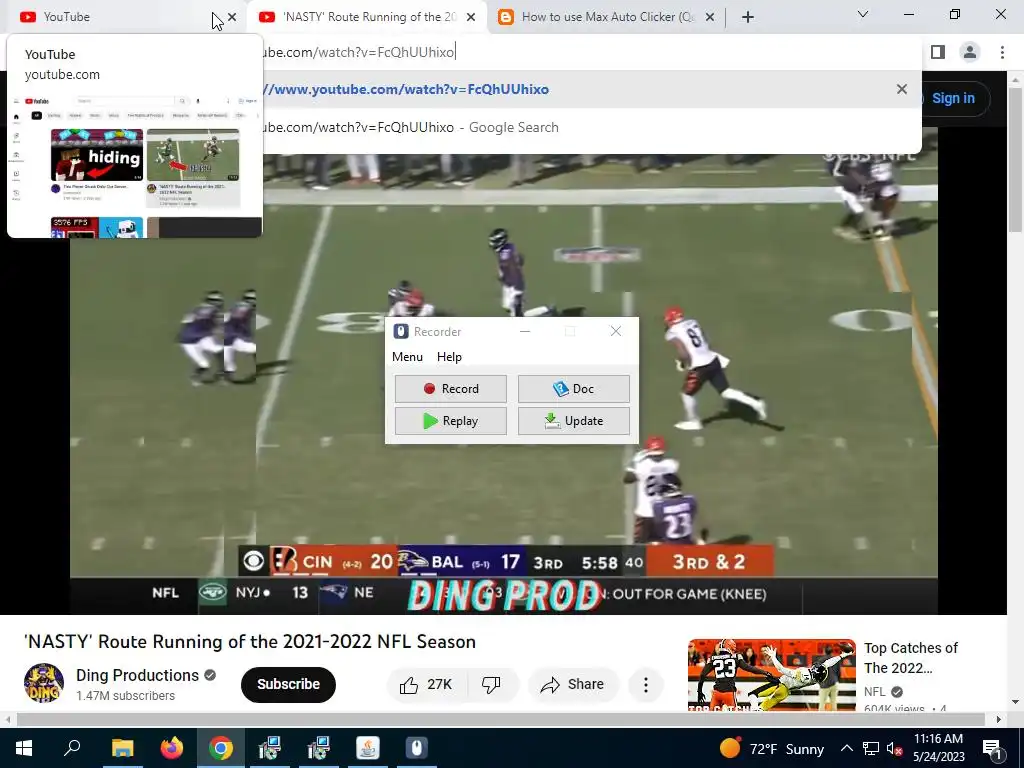The width and height of the screenshot is (1024, 768).
Task: Click the horizontal page scrollbar
Action: click(500, 720)
